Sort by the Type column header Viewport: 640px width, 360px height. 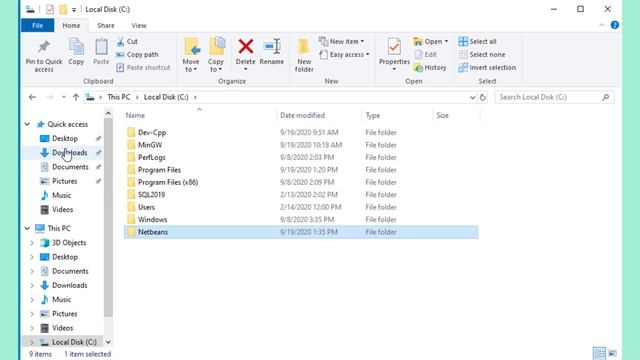coord(397,116)
